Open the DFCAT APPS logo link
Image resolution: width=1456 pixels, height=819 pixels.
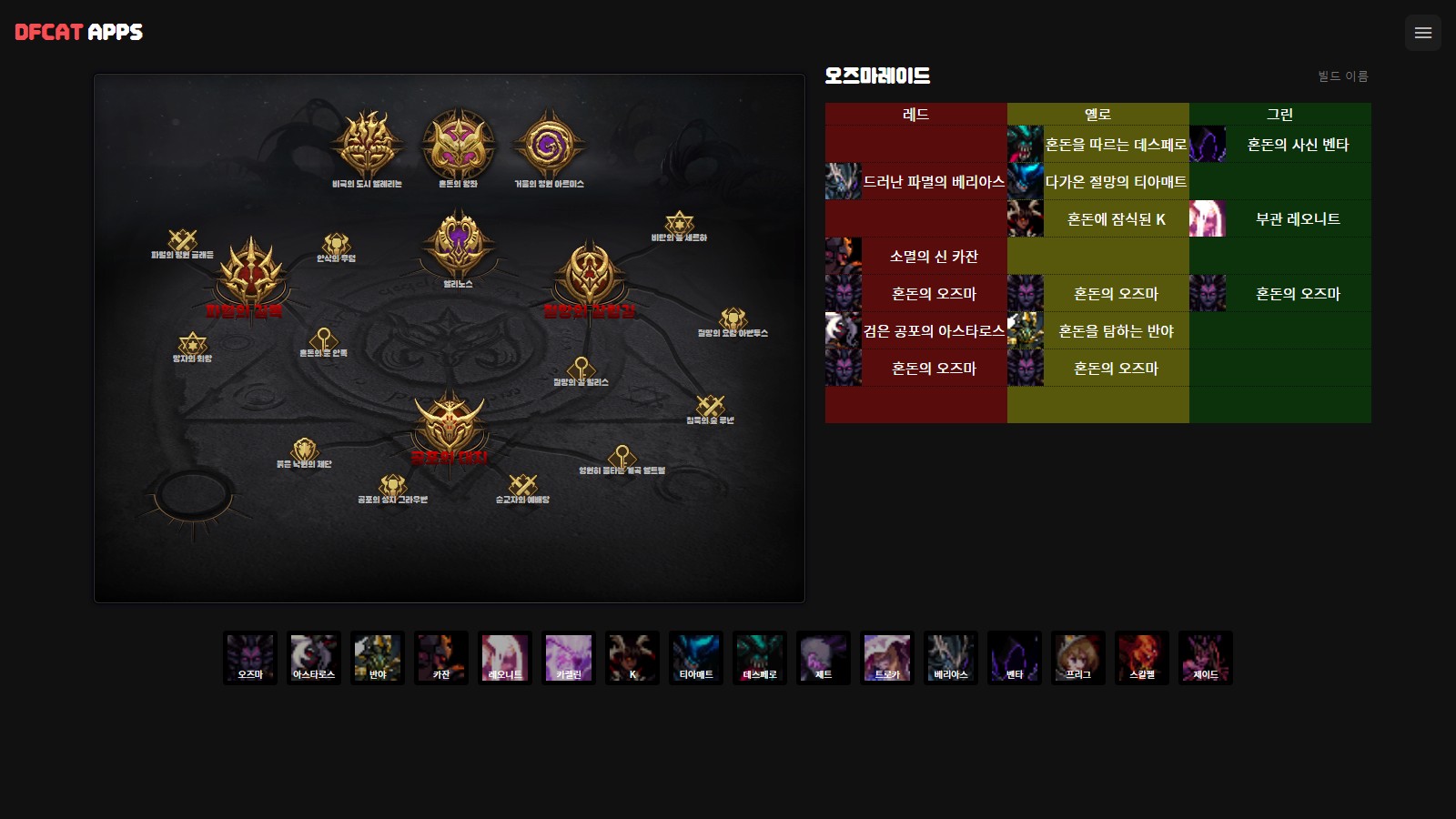coord(79,33)
